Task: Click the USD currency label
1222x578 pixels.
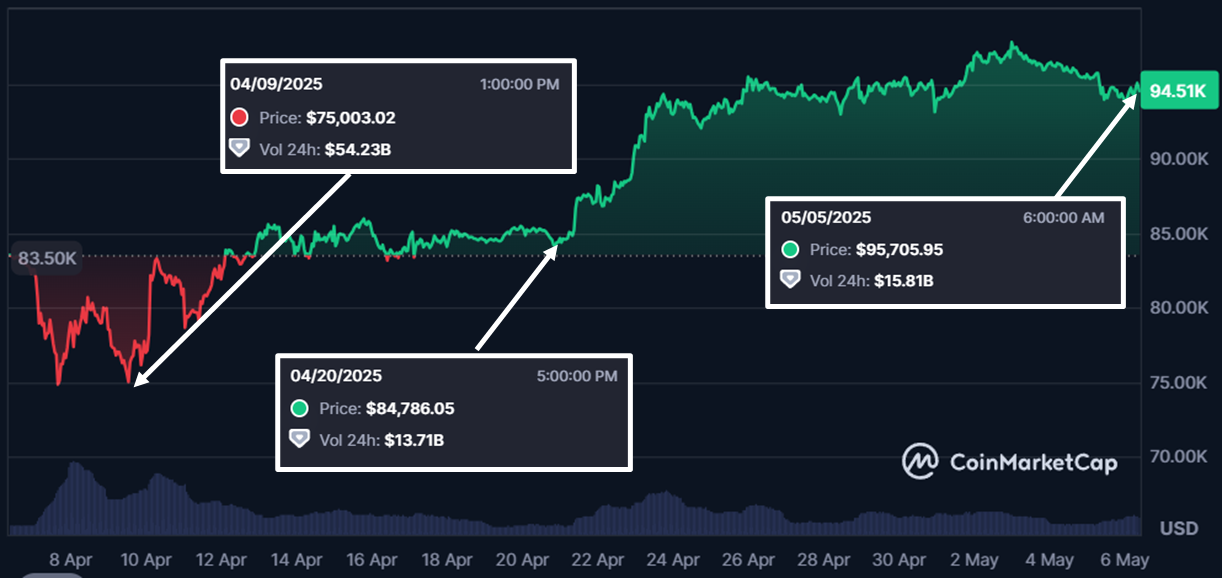Action: [1179, 528]
